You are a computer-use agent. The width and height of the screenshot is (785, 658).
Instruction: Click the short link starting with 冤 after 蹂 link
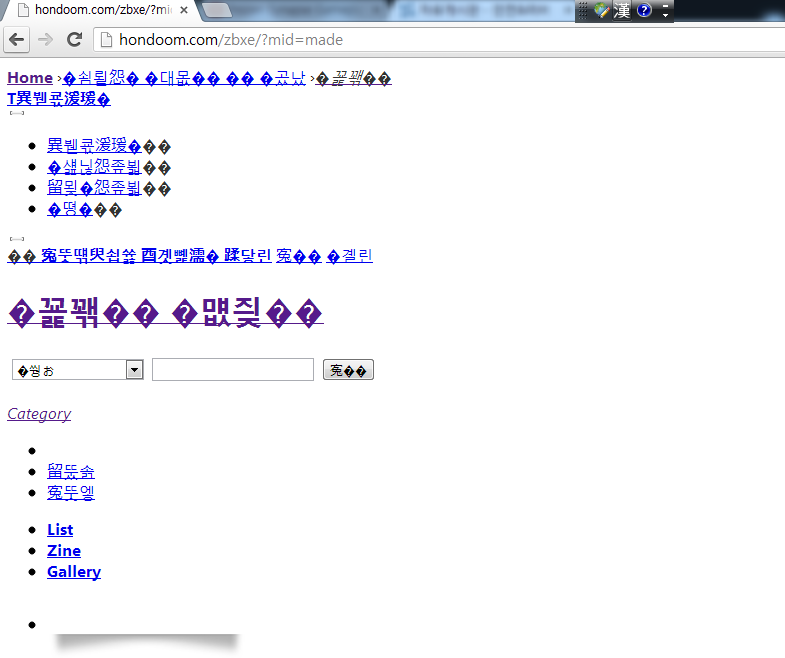298,256
